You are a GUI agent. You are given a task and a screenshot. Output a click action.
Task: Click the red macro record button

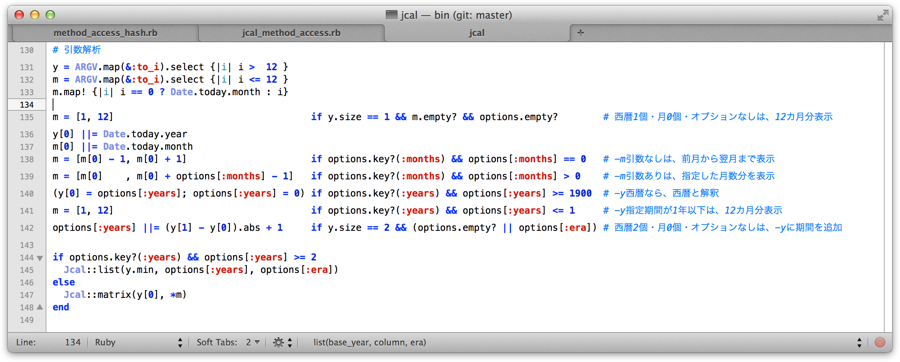point(880,343)
